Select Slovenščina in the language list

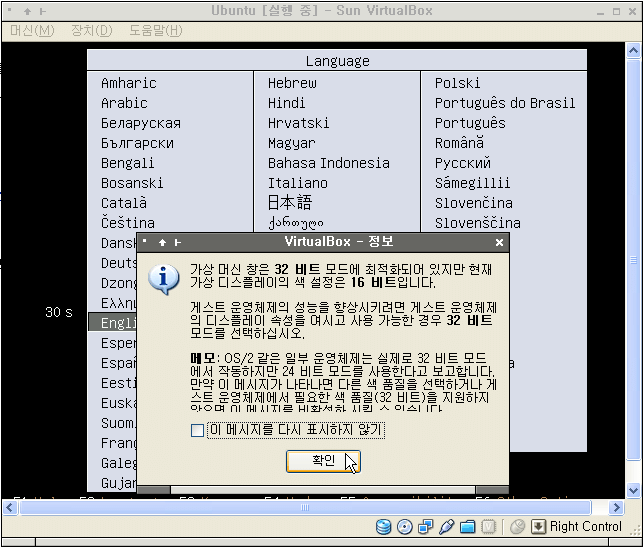pyautogui.click(x=478, y=223)
